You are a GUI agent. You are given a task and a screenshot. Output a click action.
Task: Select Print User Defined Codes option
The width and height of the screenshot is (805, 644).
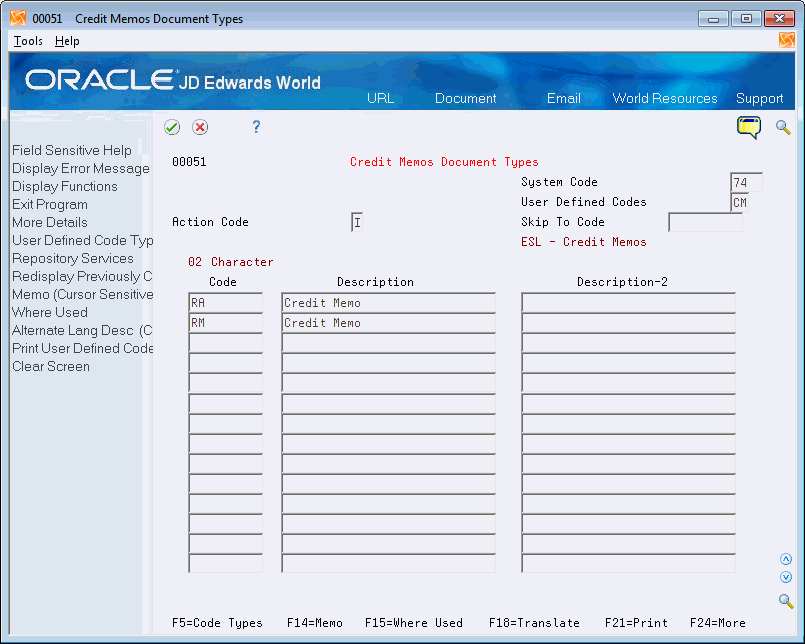[x=82, y=348]
